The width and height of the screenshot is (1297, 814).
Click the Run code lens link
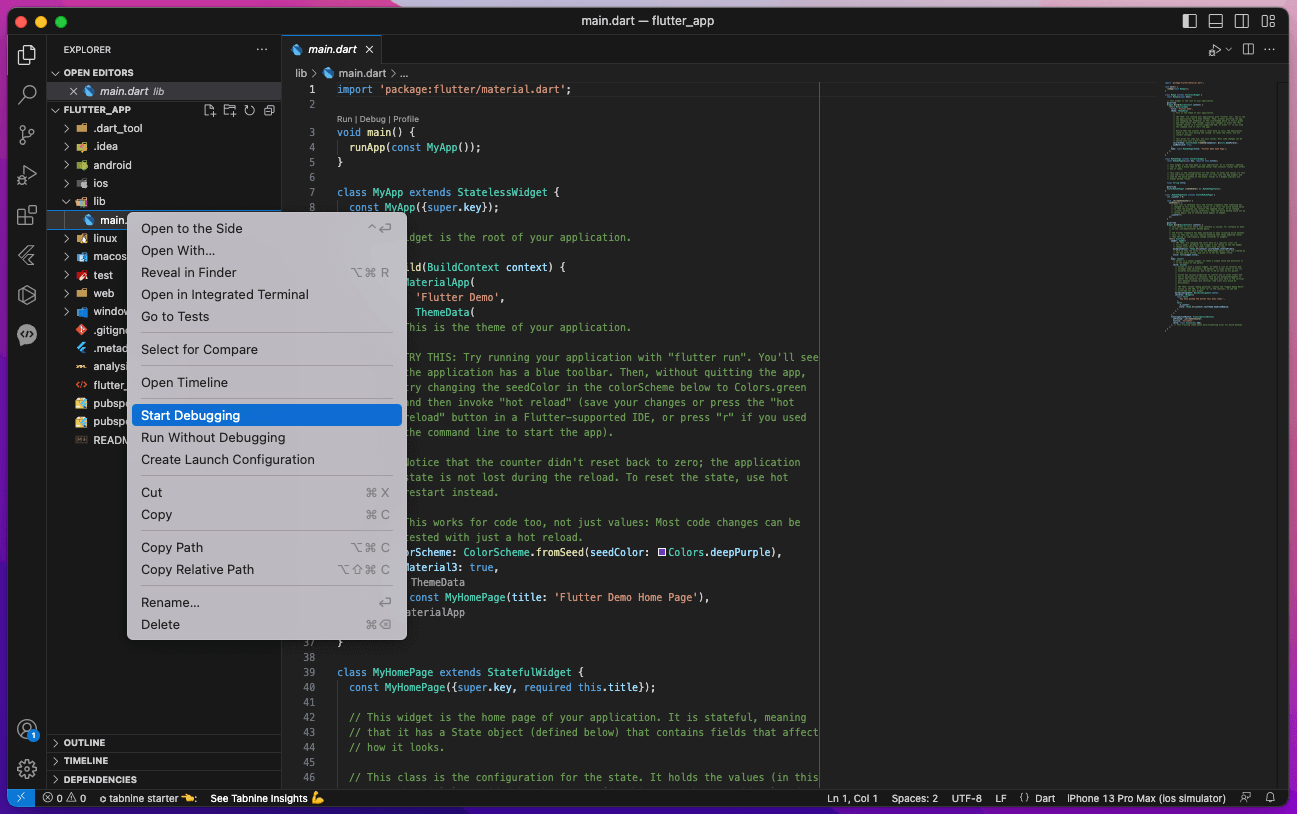[345, 119]
